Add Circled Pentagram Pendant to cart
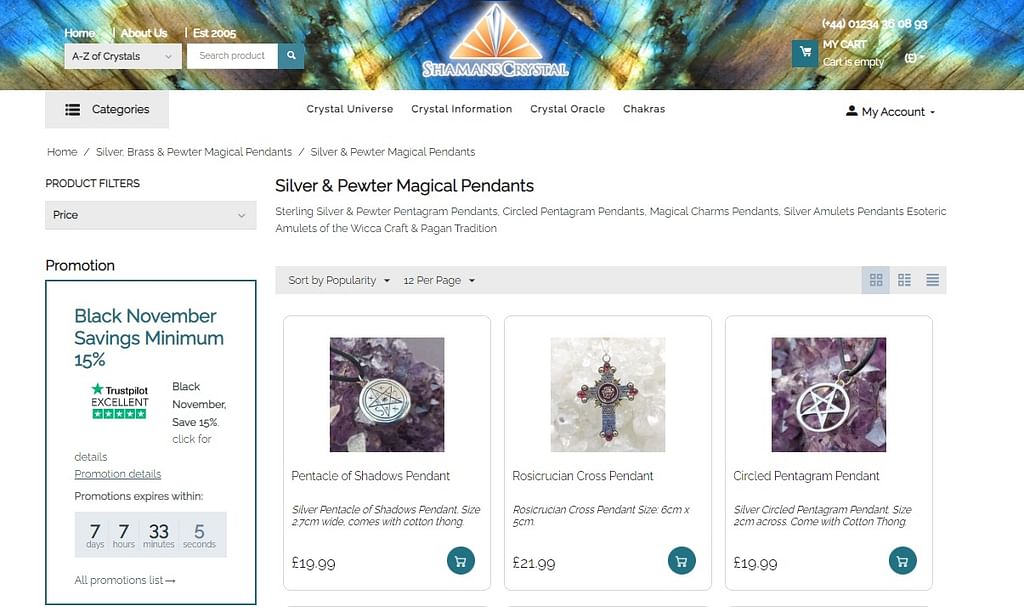 click(x=903, y=561)
